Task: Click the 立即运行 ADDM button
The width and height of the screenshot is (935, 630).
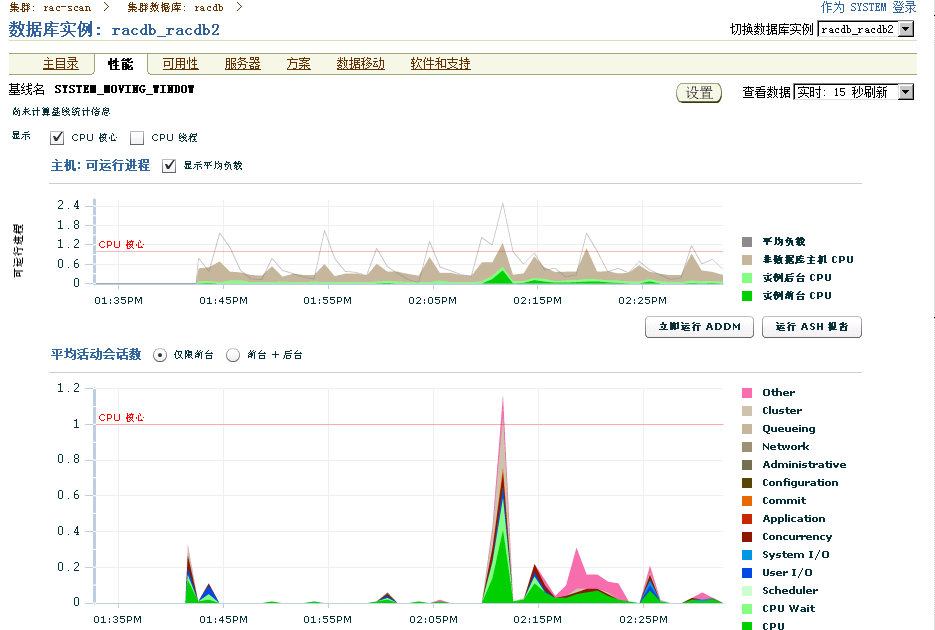Action: (698, 327)
